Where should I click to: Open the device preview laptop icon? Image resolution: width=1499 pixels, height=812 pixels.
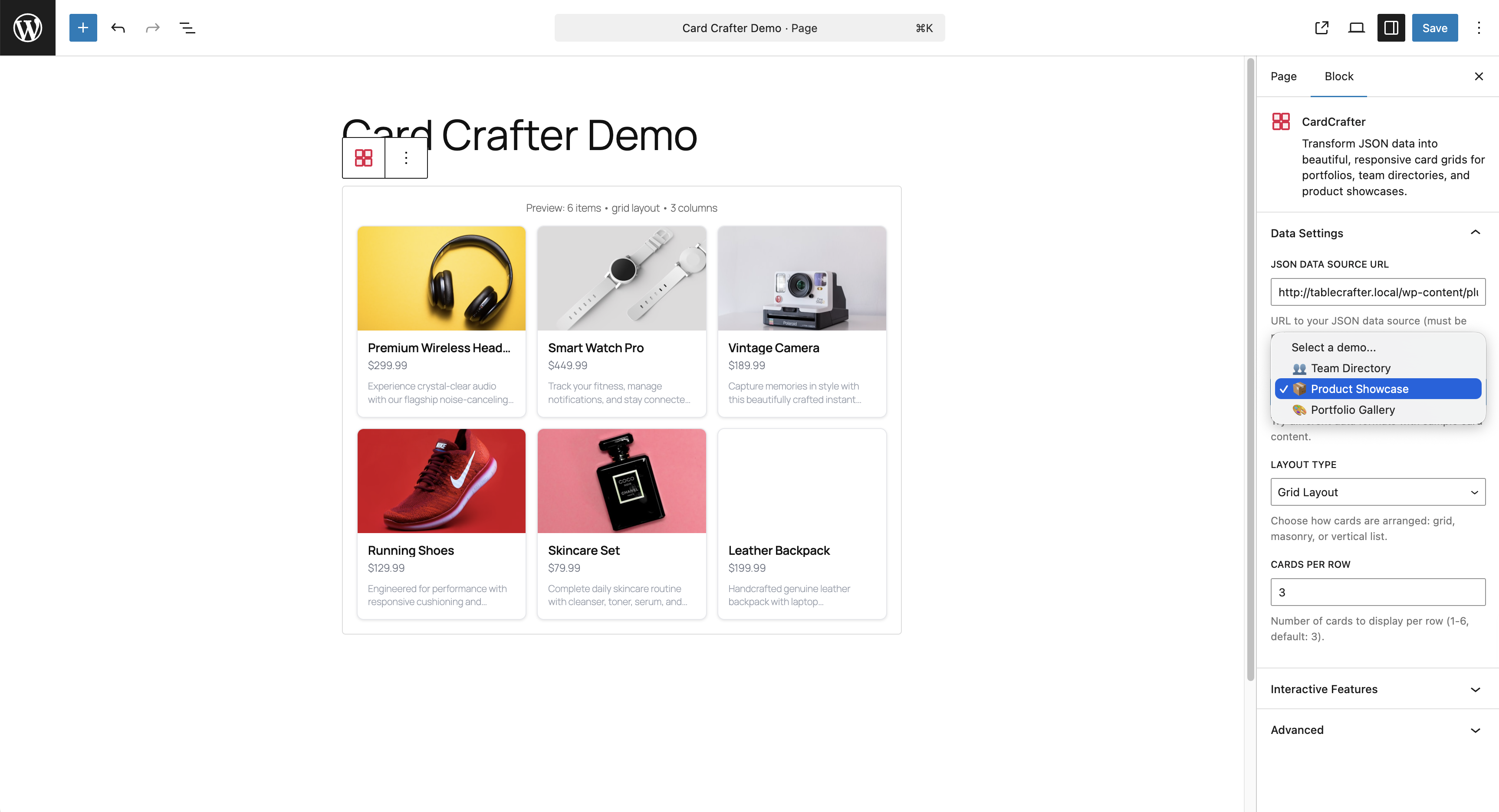1356,27
